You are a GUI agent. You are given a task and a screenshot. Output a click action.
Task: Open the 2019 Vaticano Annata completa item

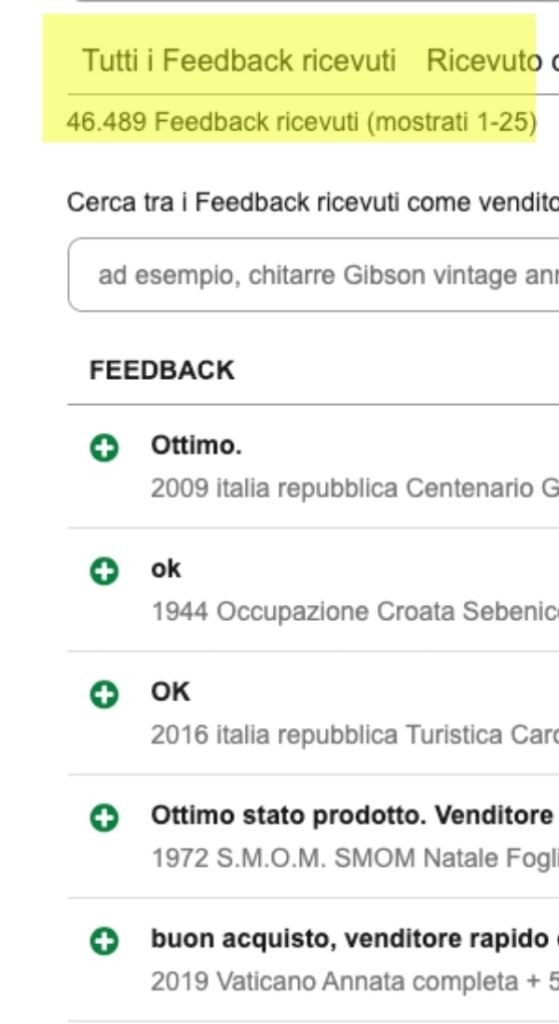pos(355,981)
